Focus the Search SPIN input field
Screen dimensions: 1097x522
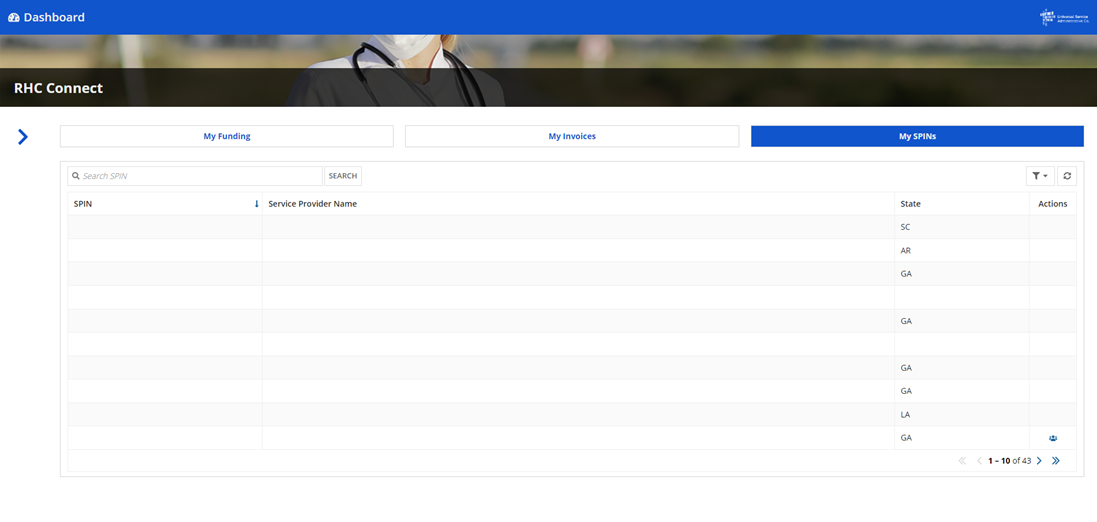200,176
